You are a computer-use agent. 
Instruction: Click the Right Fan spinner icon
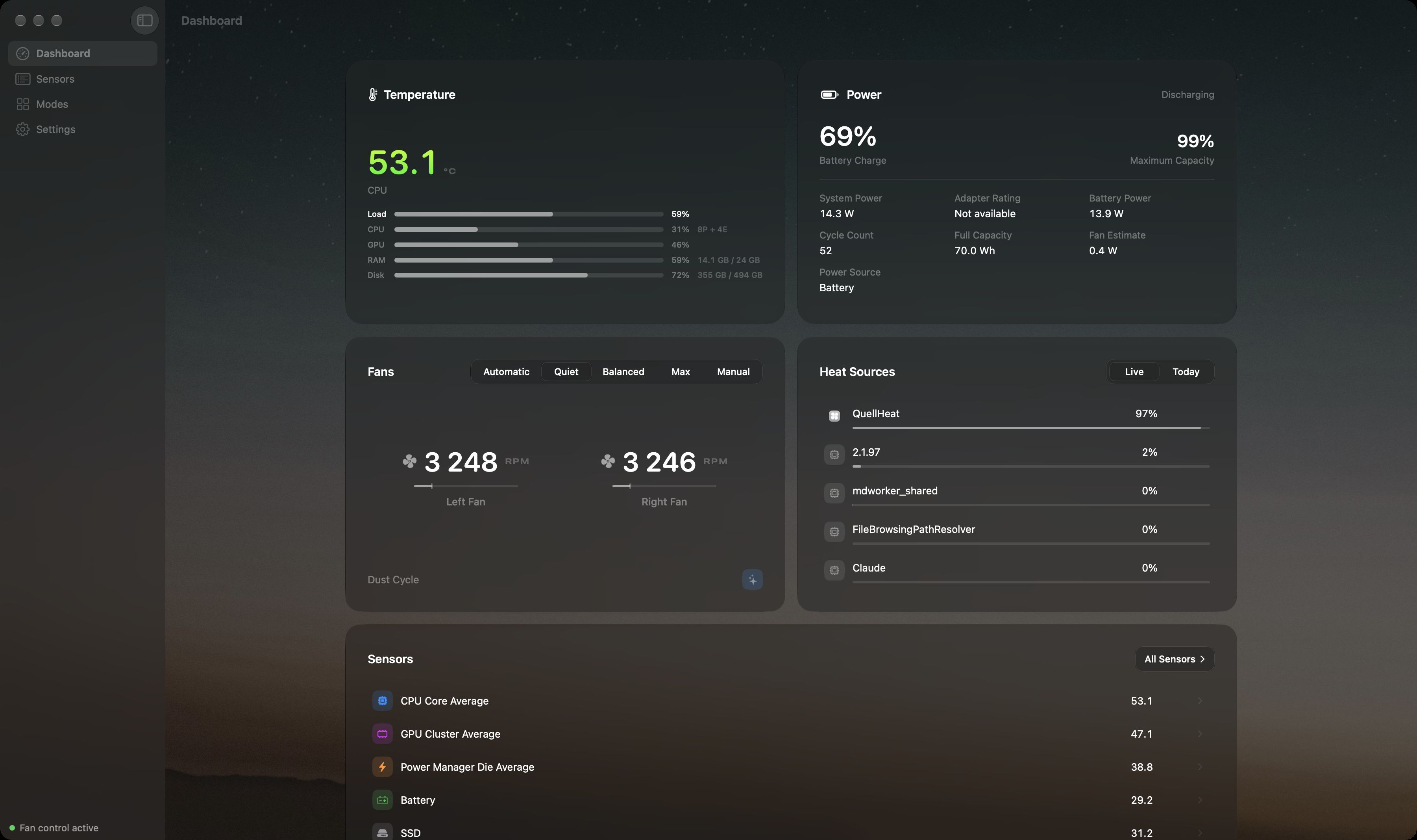click(608, 461)
